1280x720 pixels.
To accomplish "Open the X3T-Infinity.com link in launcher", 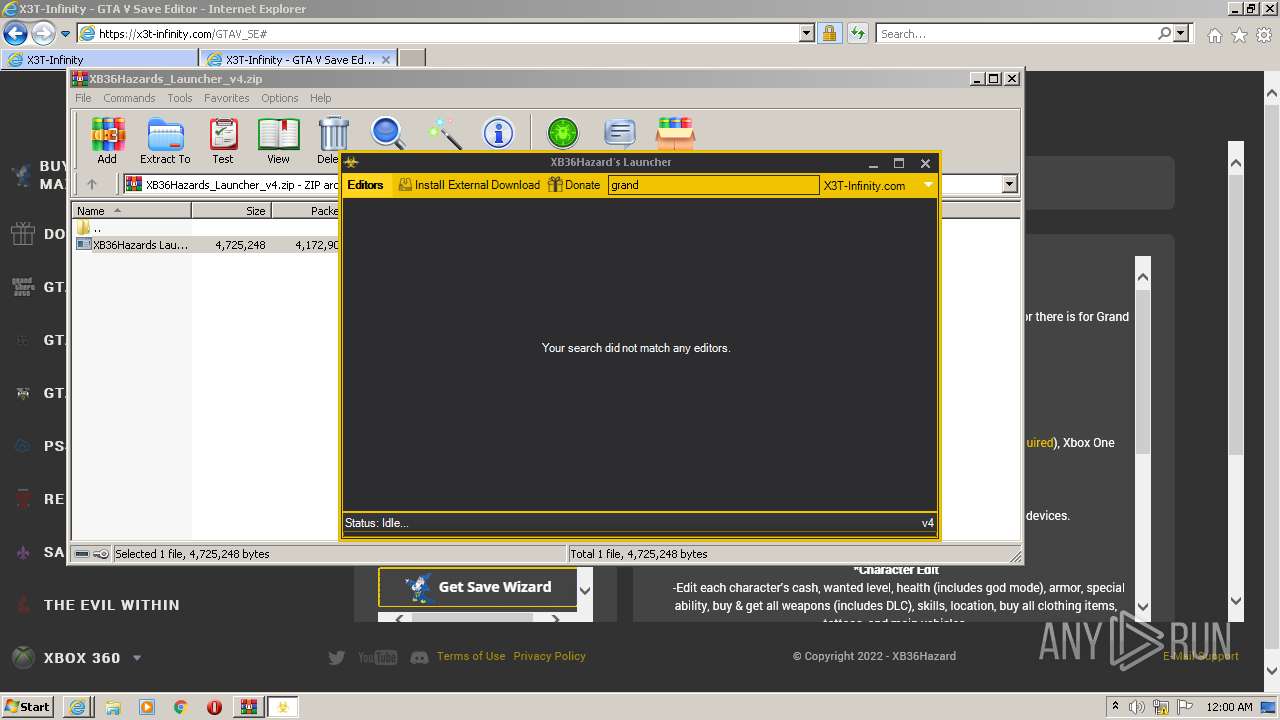I will (864, 185).
